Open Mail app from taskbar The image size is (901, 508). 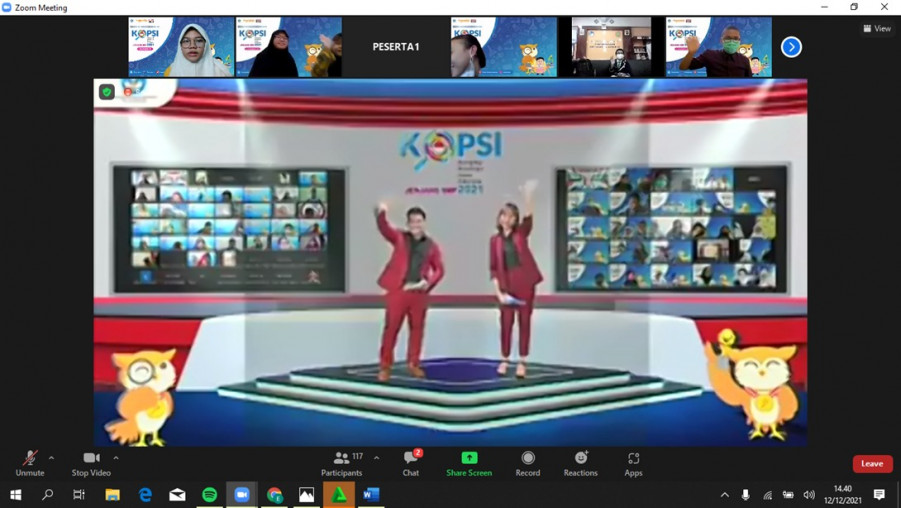177,495
